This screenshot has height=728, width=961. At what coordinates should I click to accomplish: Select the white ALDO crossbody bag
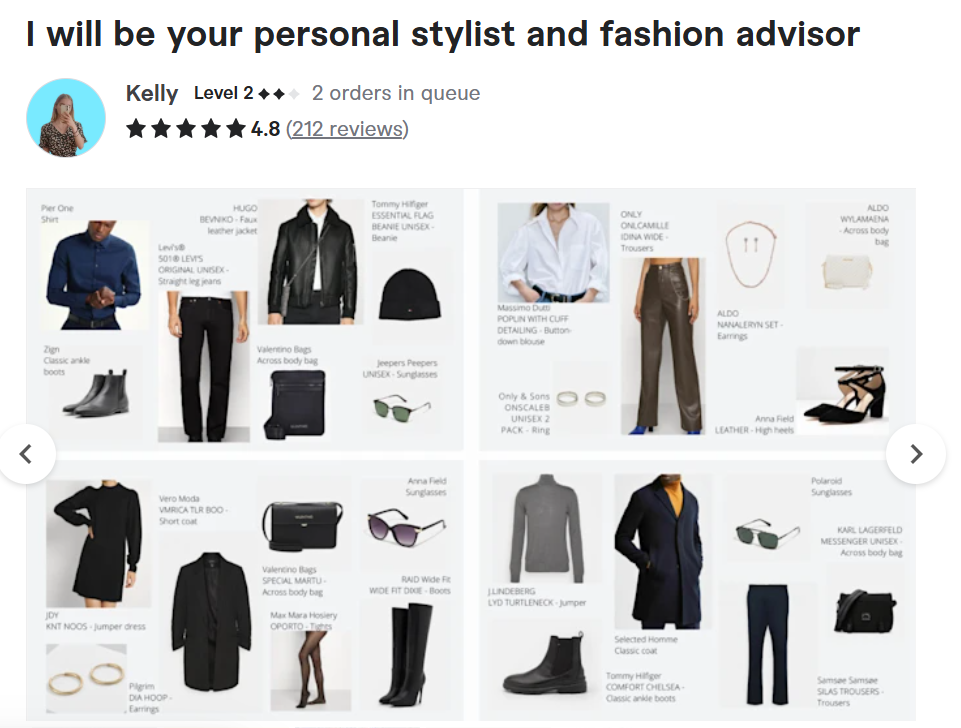click(848, 271)
